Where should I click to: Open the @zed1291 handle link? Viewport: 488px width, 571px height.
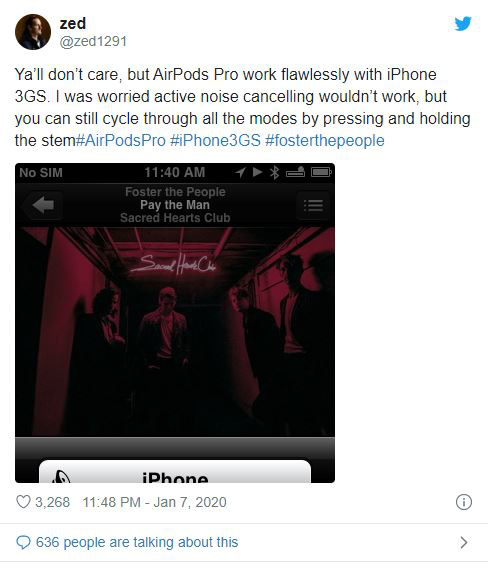tap(93, 41)
